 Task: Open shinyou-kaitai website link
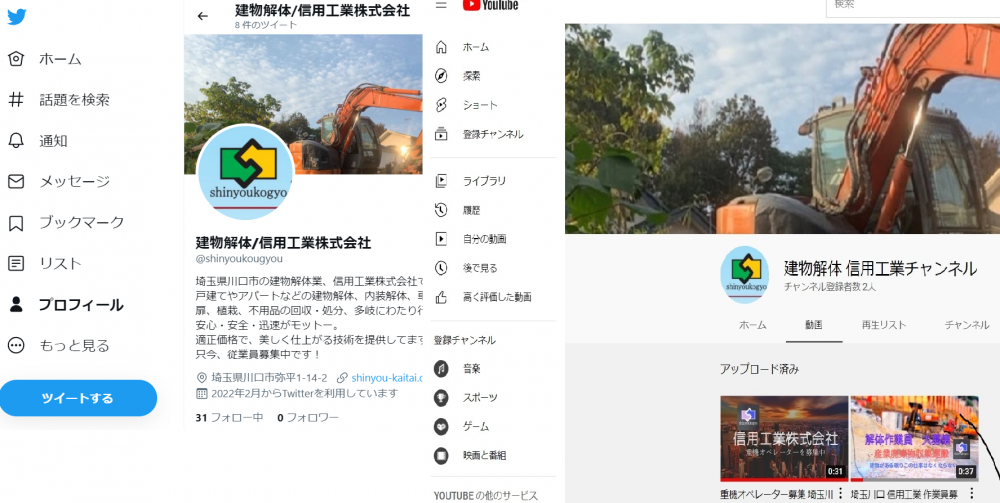(x=386, y=377)
